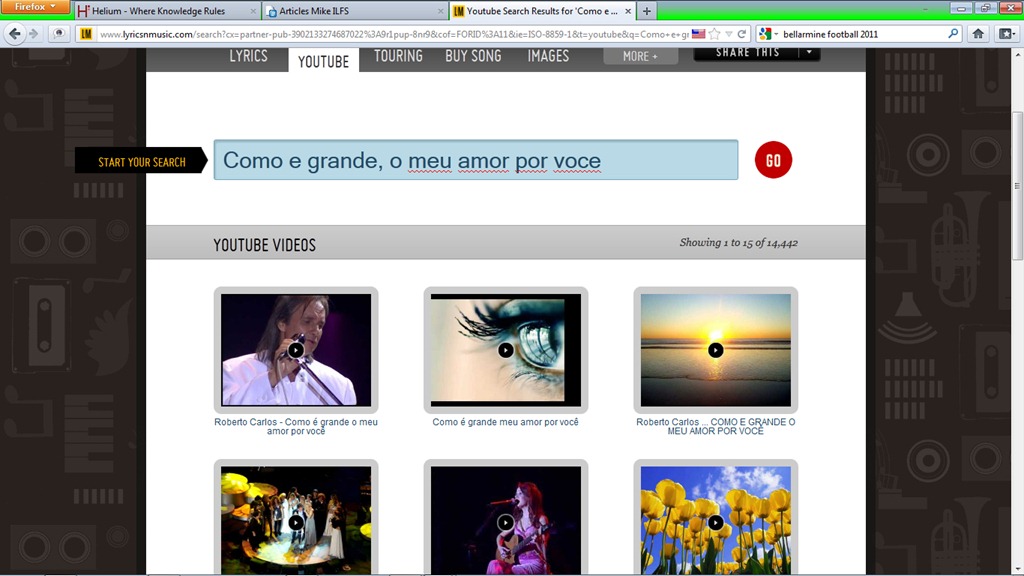Switch to the LYRICS tab
The width and height of the screenshot is (1024, 576).
point(248,56)
